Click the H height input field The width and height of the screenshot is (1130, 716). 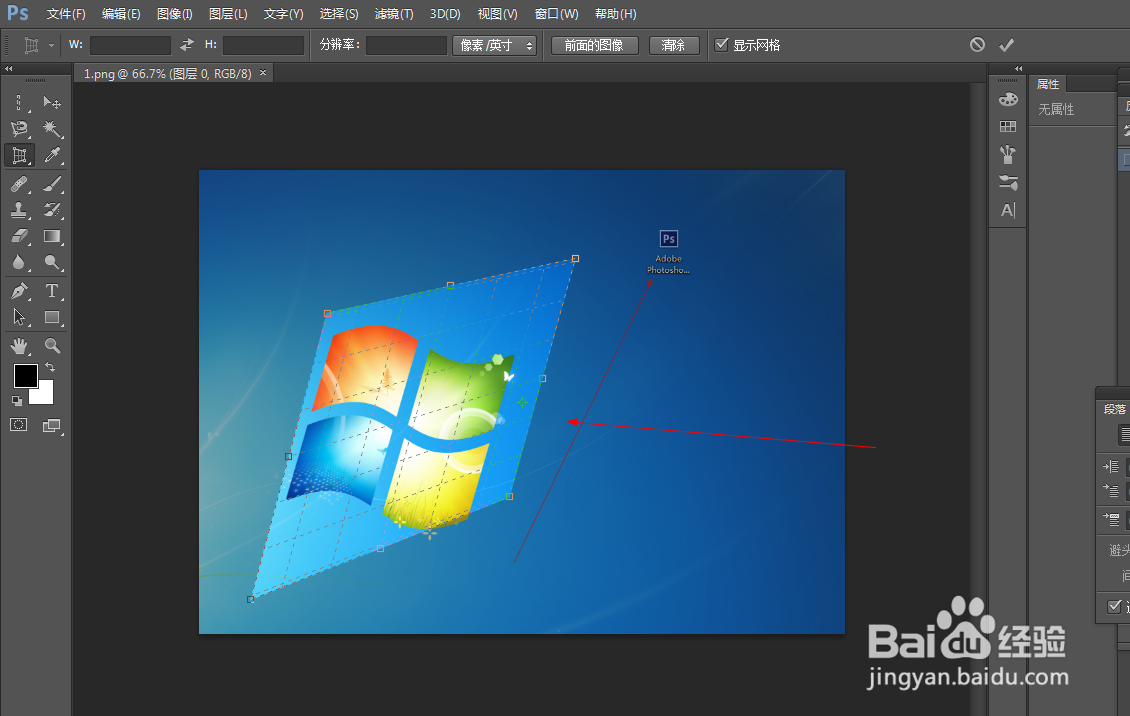click(263, 45)
